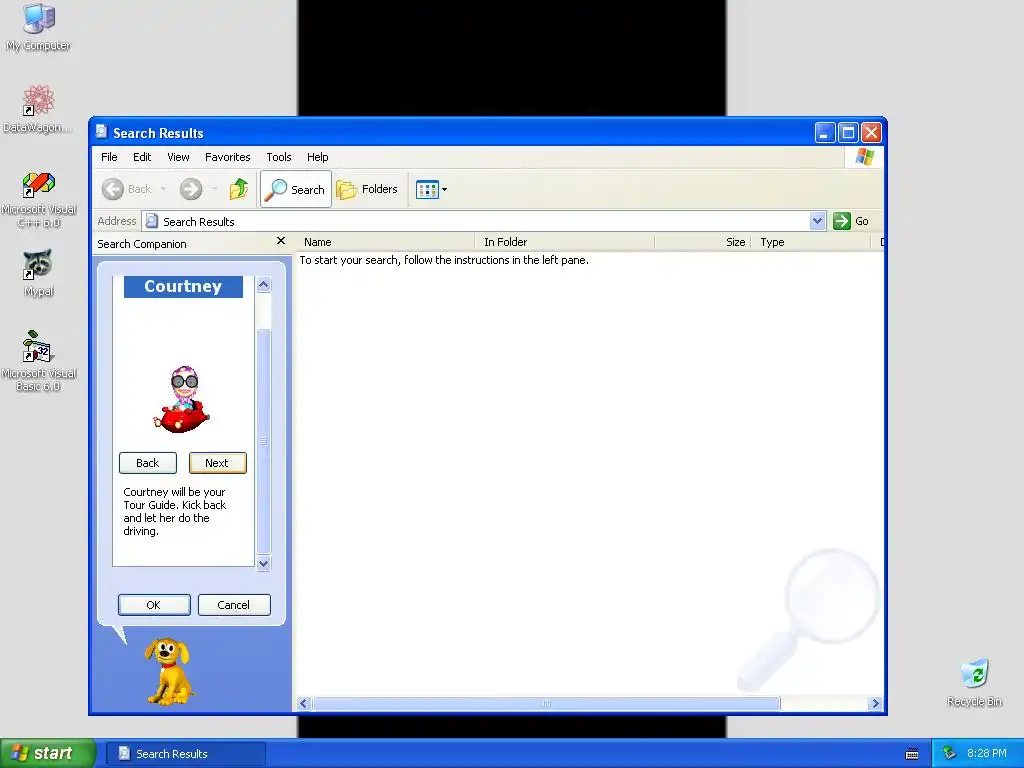This screenshot has width=1024, height=768.
Task: Click the Back character button
Action: coord(148,463)
